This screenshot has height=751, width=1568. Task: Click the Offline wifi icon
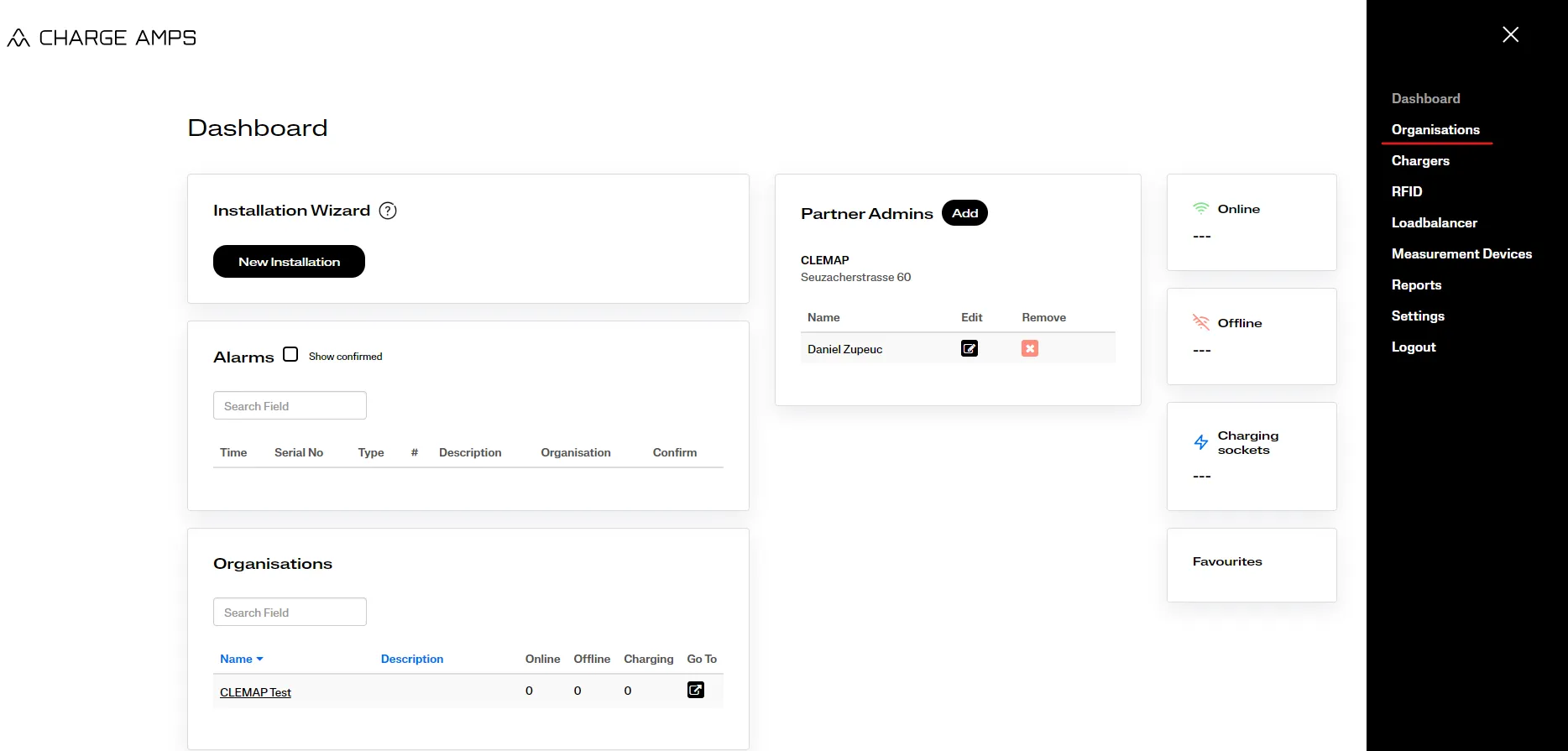pos(1201,322)
